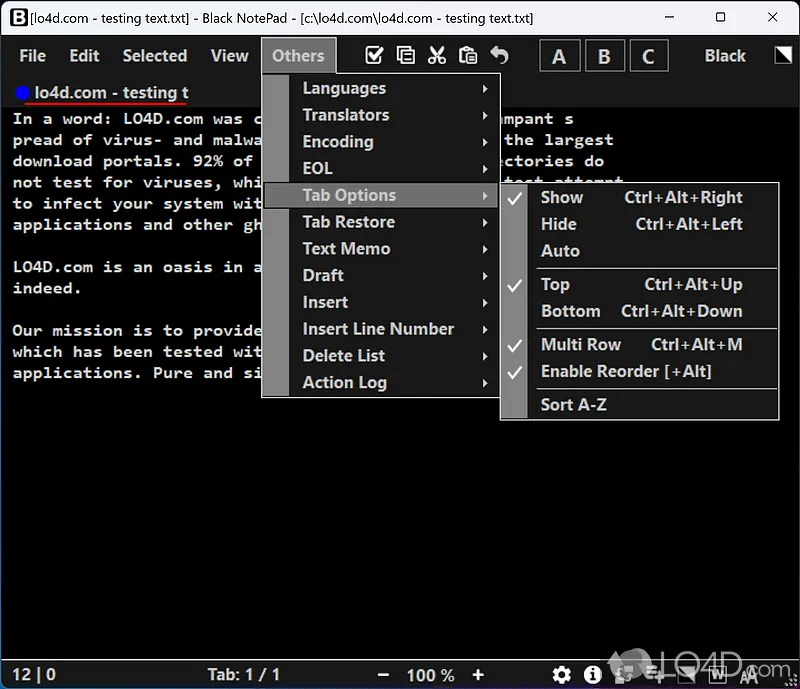Open the Black theme menu
800x689 pixels.
725,56
